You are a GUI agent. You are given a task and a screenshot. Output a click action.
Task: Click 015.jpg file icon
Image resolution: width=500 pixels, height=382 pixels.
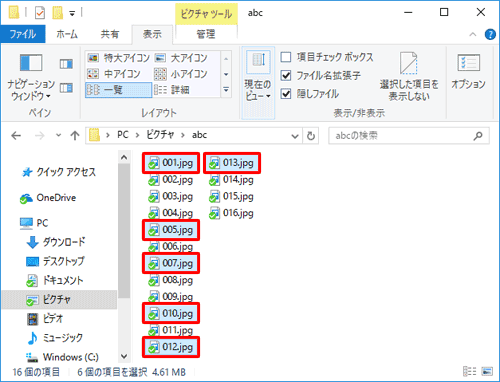click(214, 197)
